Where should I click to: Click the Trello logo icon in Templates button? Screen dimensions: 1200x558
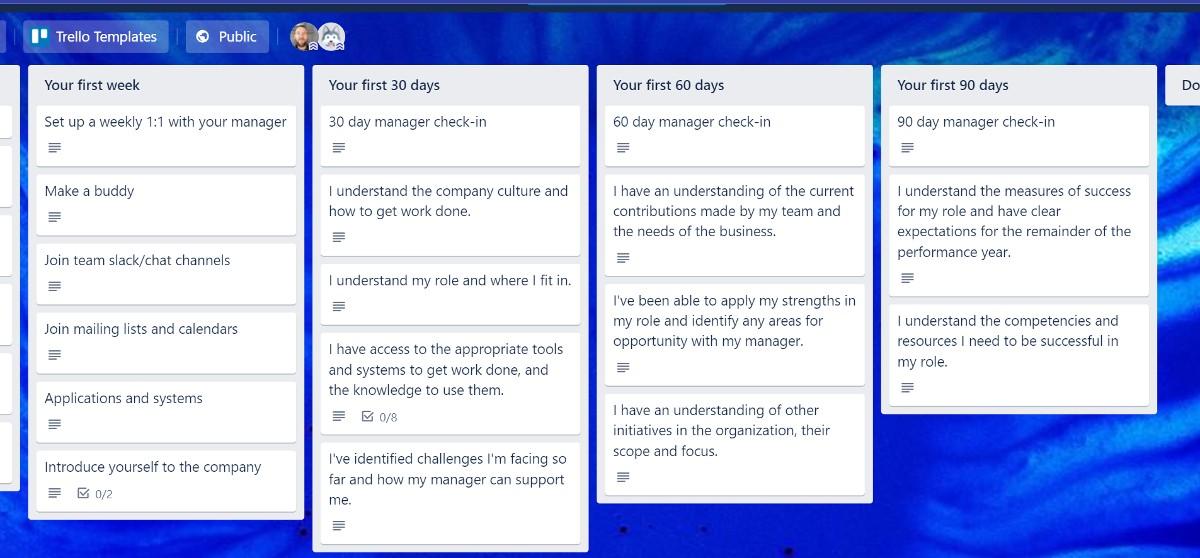pos(40,37)
